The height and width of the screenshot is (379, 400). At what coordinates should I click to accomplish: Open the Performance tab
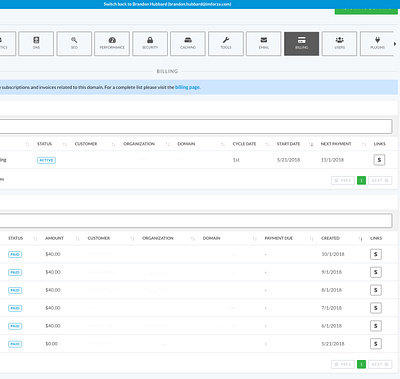click(112, 44)
